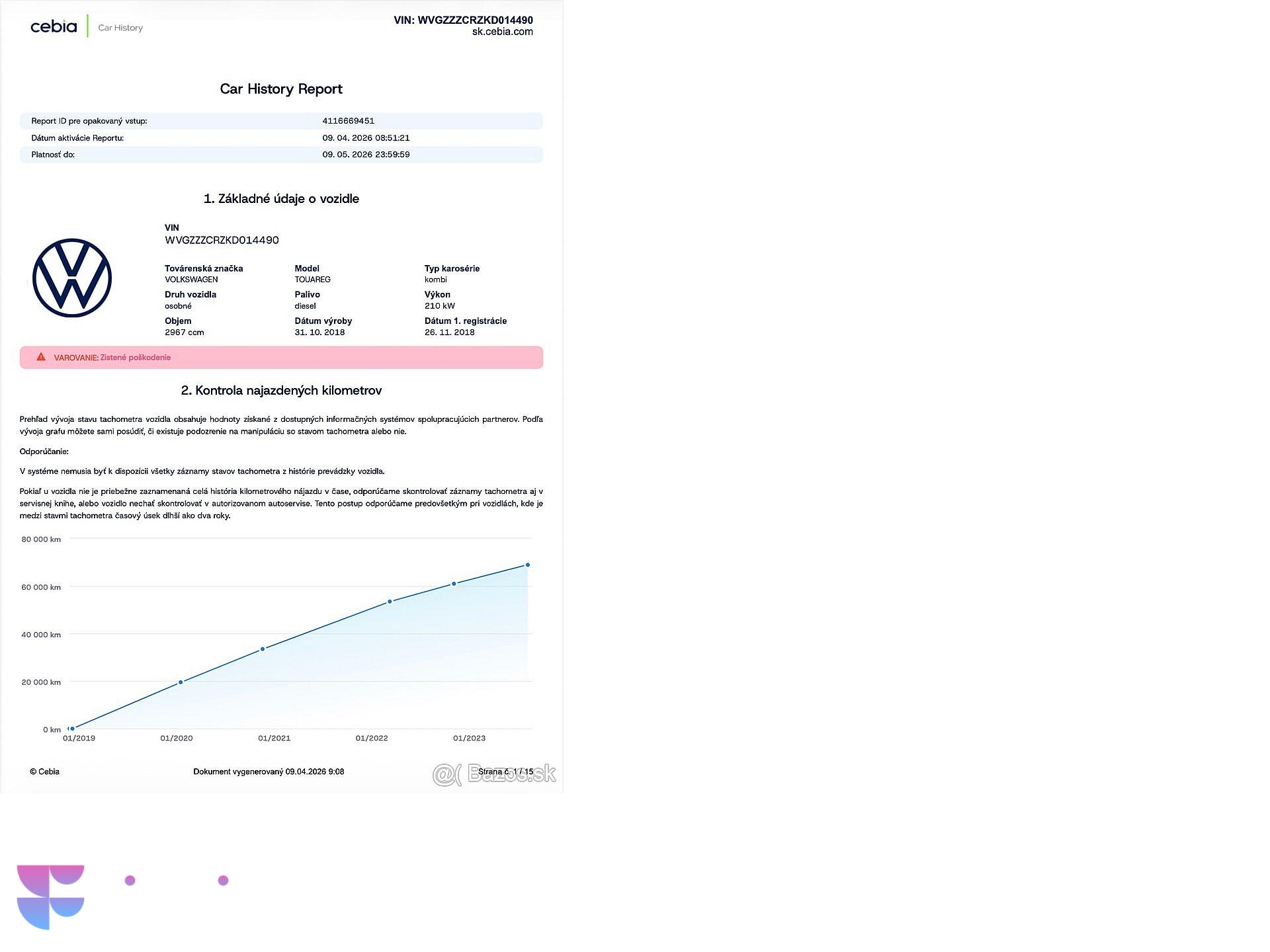1270x952 pixels.
Task: Click the first graph point at 0 km
Action: click(x=72, y=729)
